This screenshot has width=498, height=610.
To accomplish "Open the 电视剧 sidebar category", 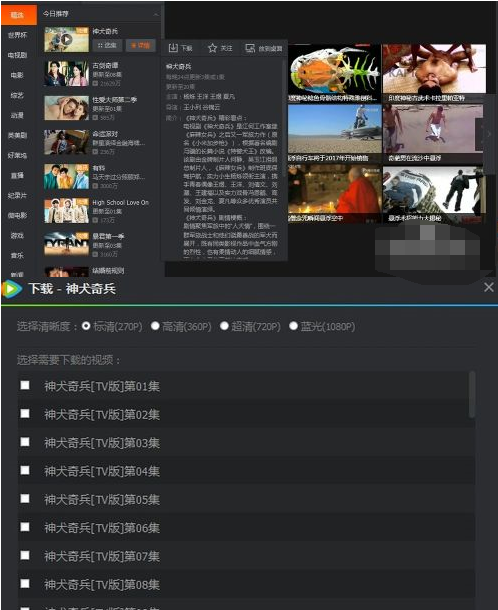I will click(x=18, y=55).
